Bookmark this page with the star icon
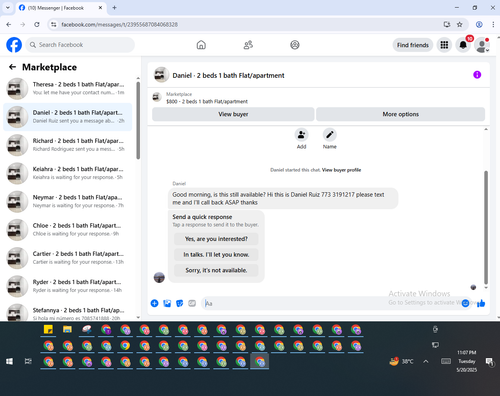The image size is (500, 396). click(460, 24)
